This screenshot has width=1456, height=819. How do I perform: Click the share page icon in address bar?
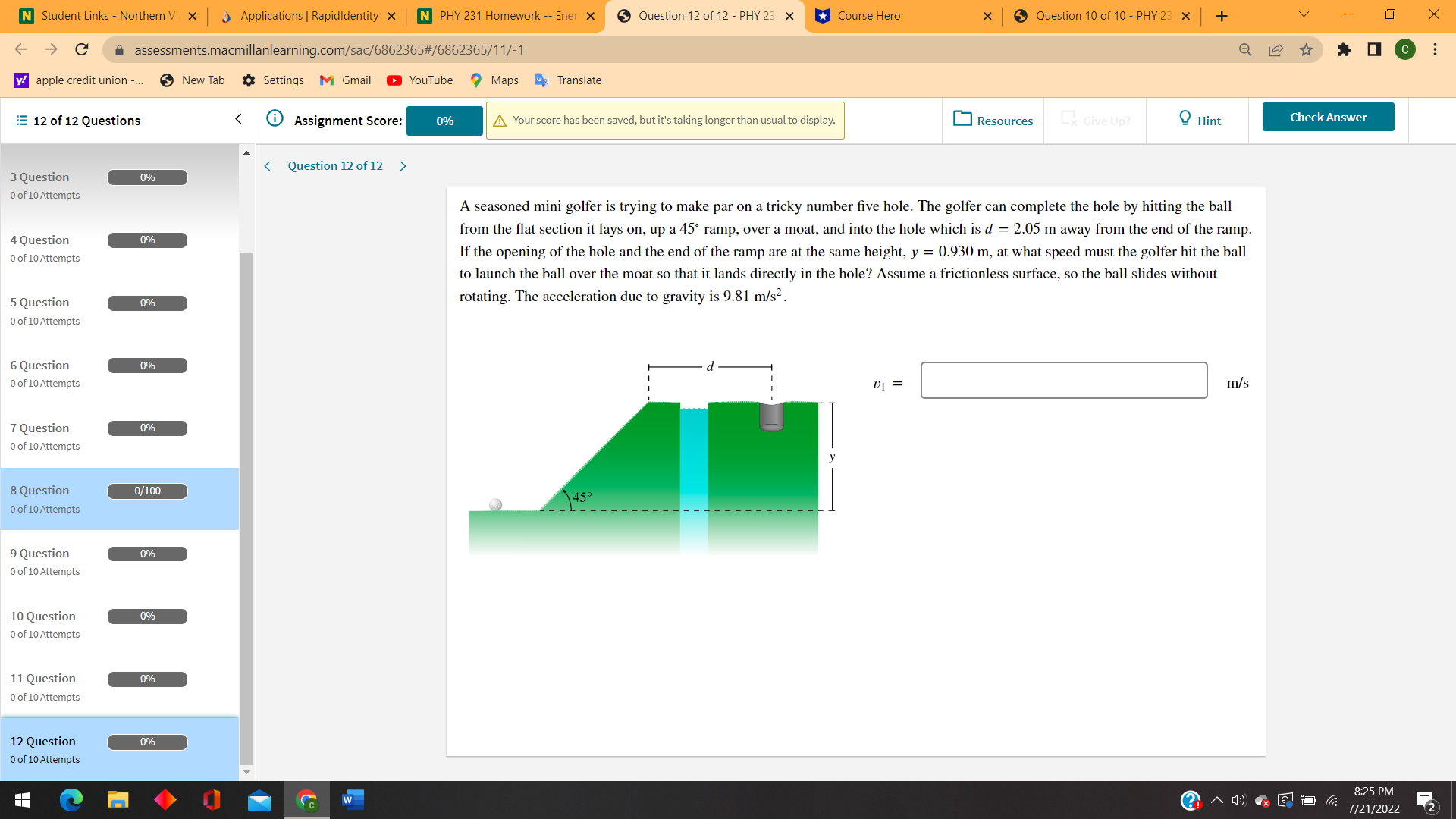tap(1276, 50)
